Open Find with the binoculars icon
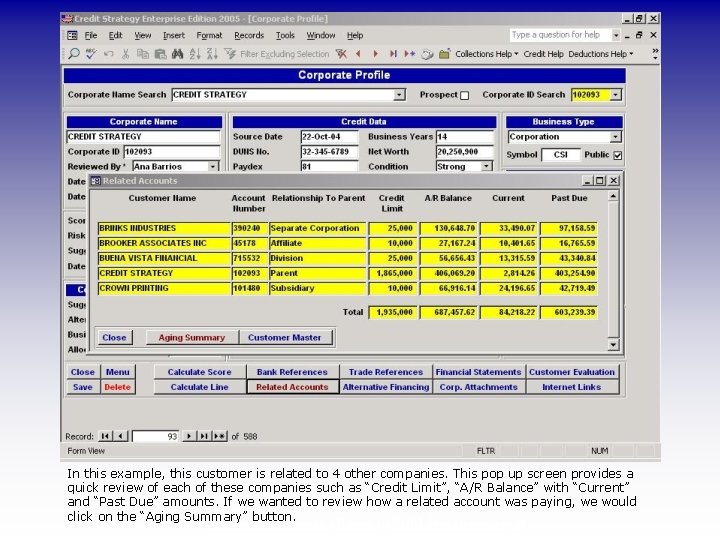The height and width of the screenshot is (540, 720). tap(177, 54)
